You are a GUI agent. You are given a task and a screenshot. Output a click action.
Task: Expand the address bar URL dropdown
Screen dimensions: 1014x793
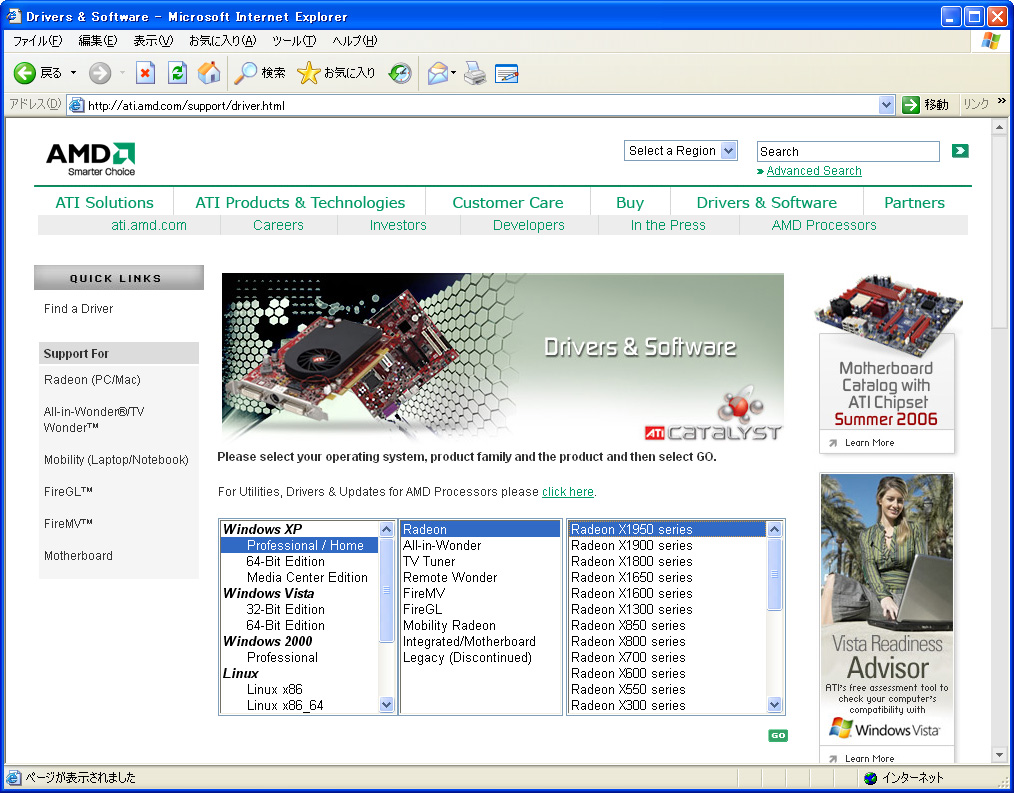pyautogui.click(x=886, y=105)
